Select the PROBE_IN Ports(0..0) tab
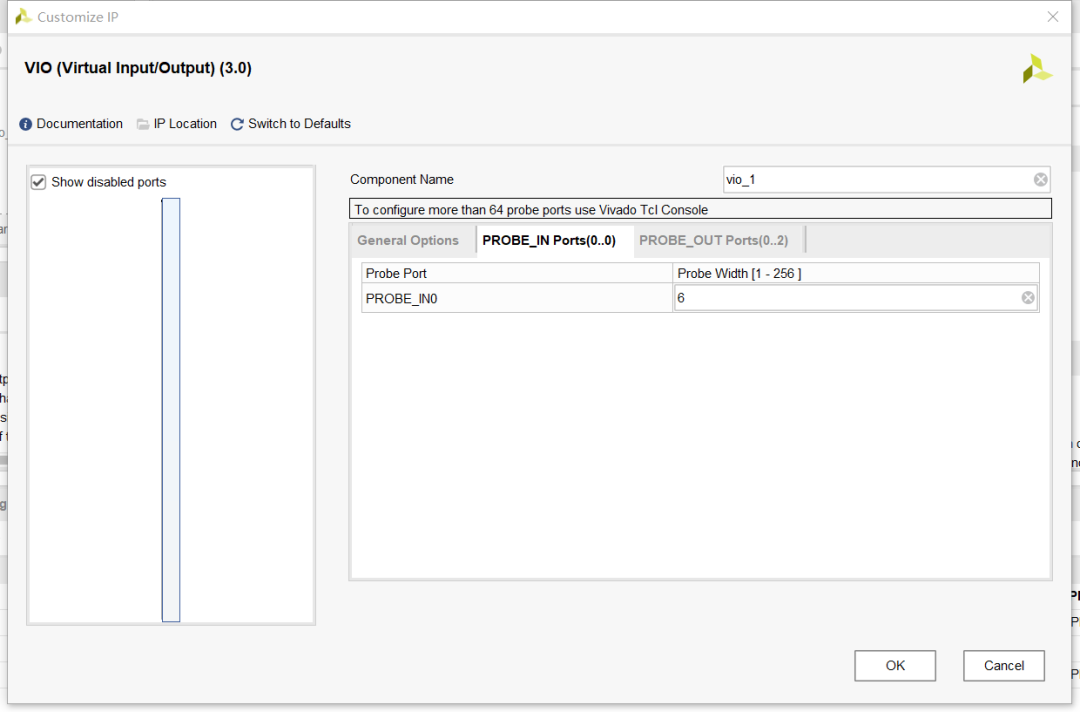This screenshot has width=1080, height=712. click(x=549, y=240)
